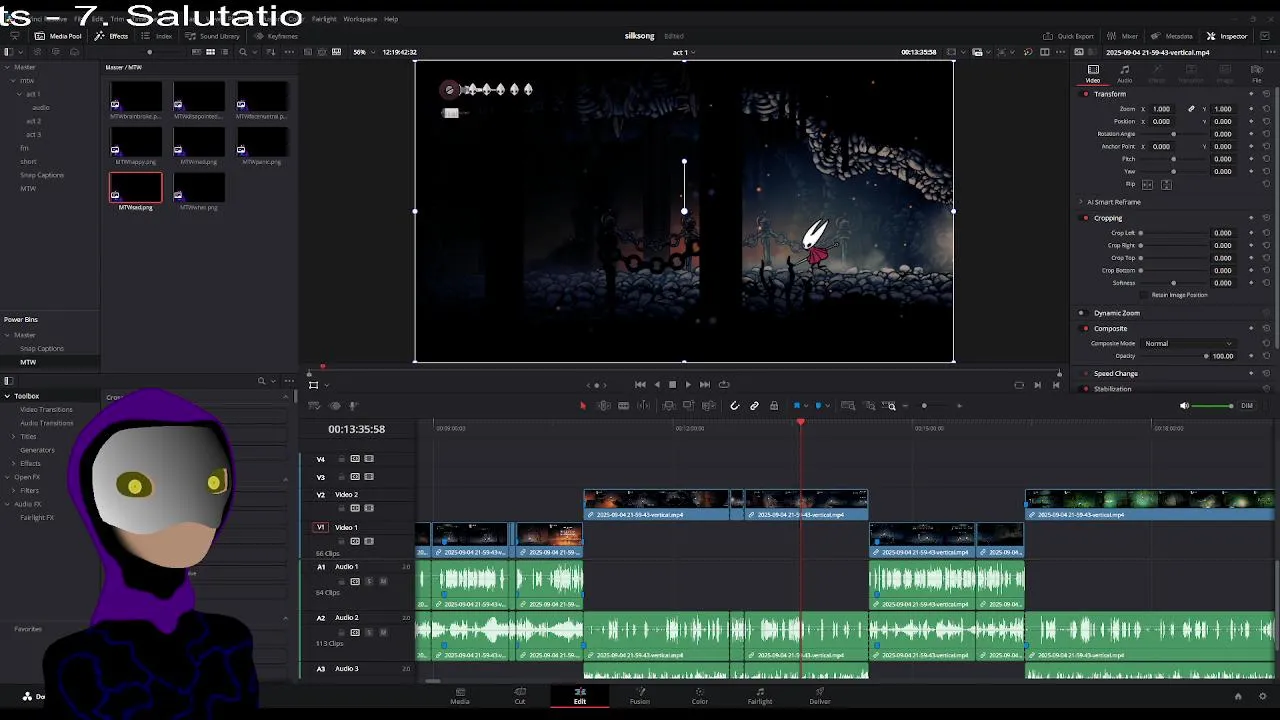Expand the AI Smart Reframe section
The width and height of the screenshot is (1280, 720).
click(1081, 202)
